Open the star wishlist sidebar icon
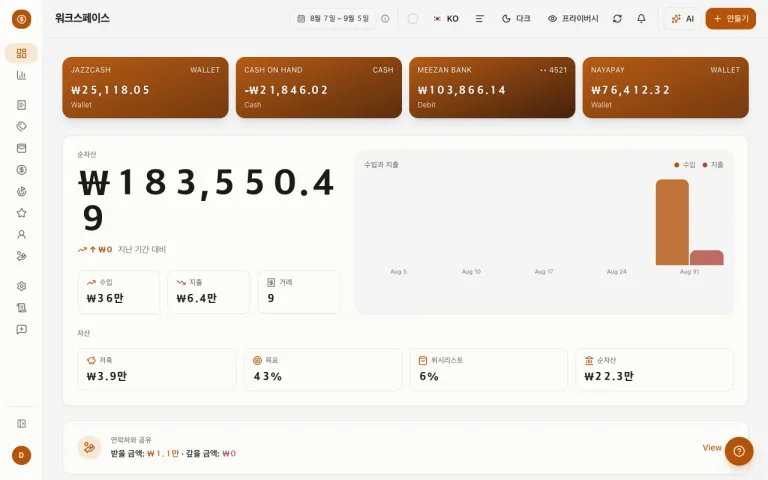 tap(21, 213)
